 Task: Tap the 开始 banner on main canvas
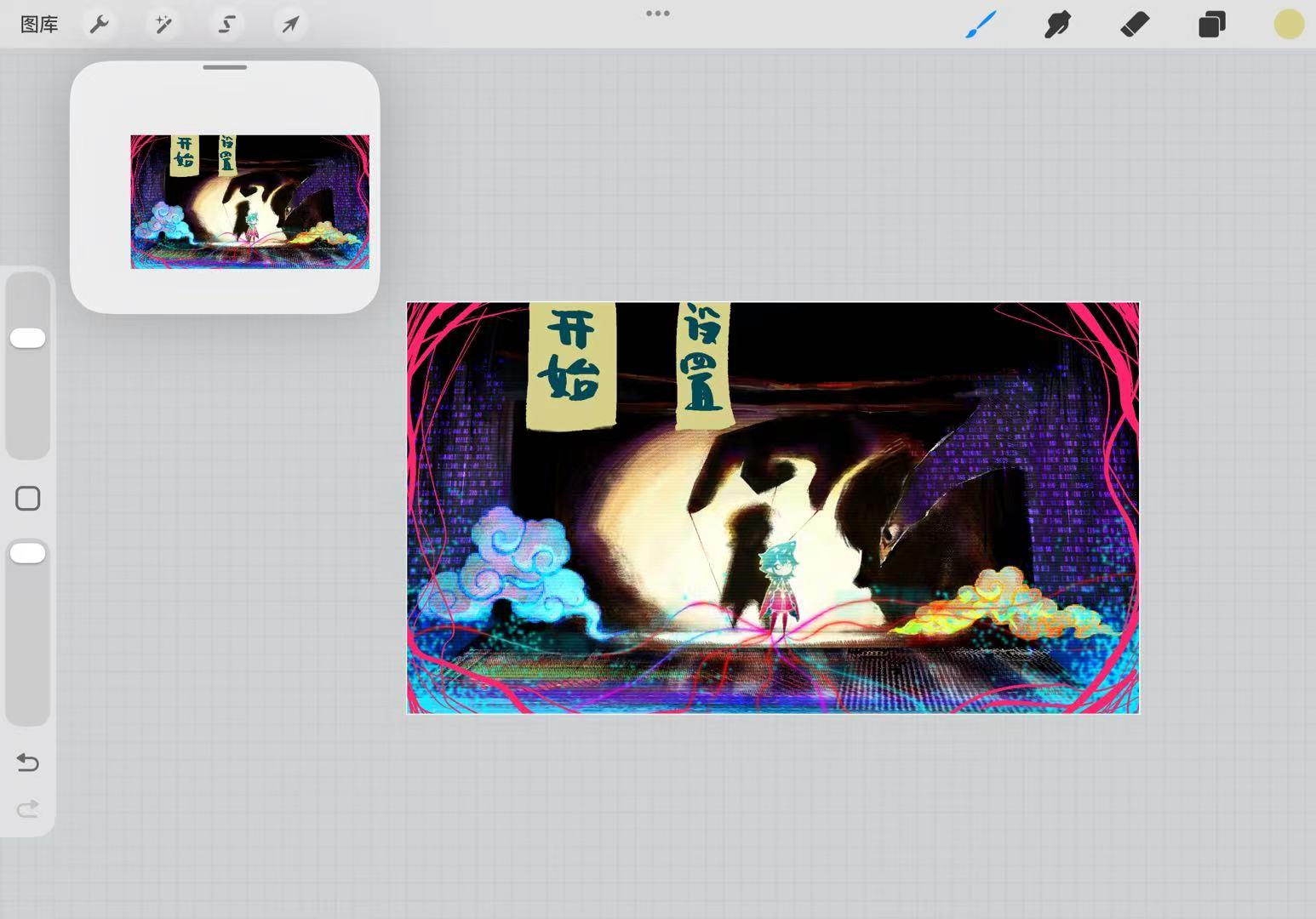[x=571, y=364]
